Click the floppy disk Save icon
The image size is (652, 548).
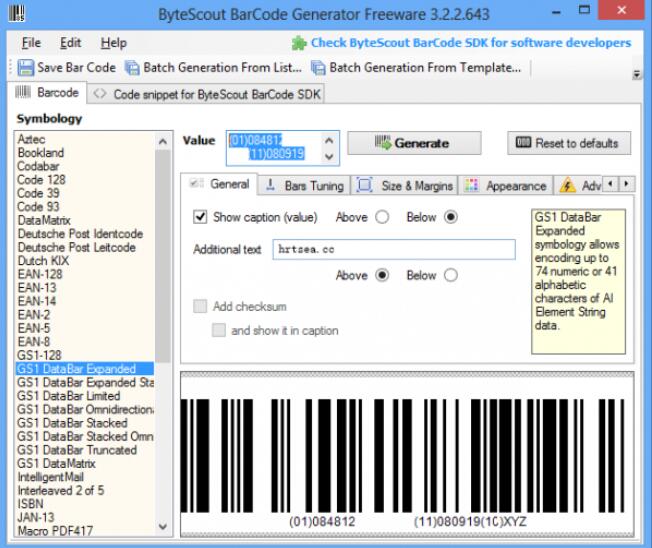click(25, 67)
